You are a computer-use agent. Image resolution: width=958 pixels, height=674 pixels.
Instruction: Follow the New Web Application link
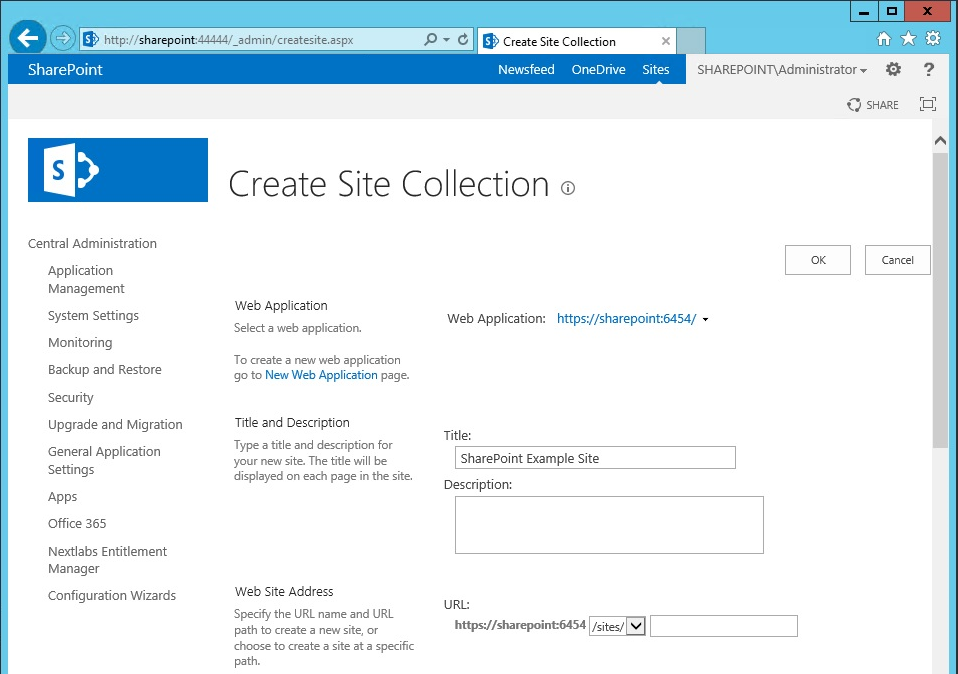(321, 375)
